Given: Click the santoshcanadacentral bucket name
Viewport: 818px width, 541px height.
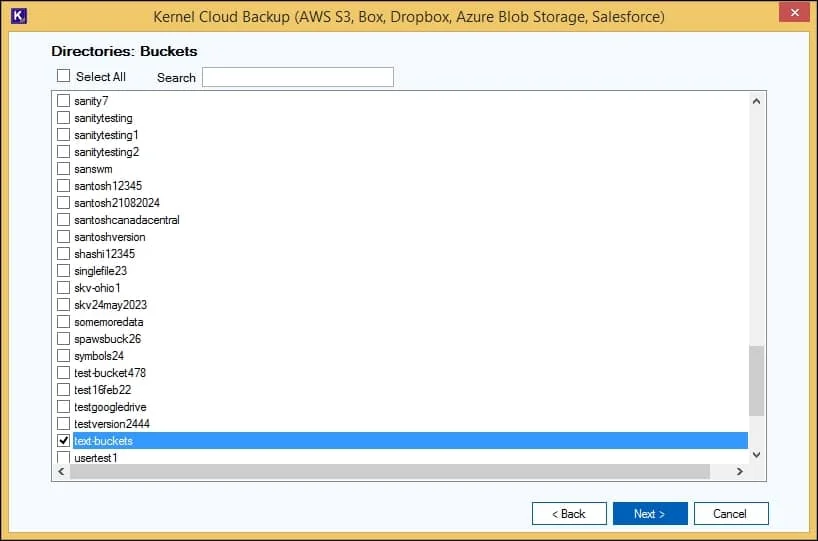Looking at the screenshot, I should tap(127, 220).
